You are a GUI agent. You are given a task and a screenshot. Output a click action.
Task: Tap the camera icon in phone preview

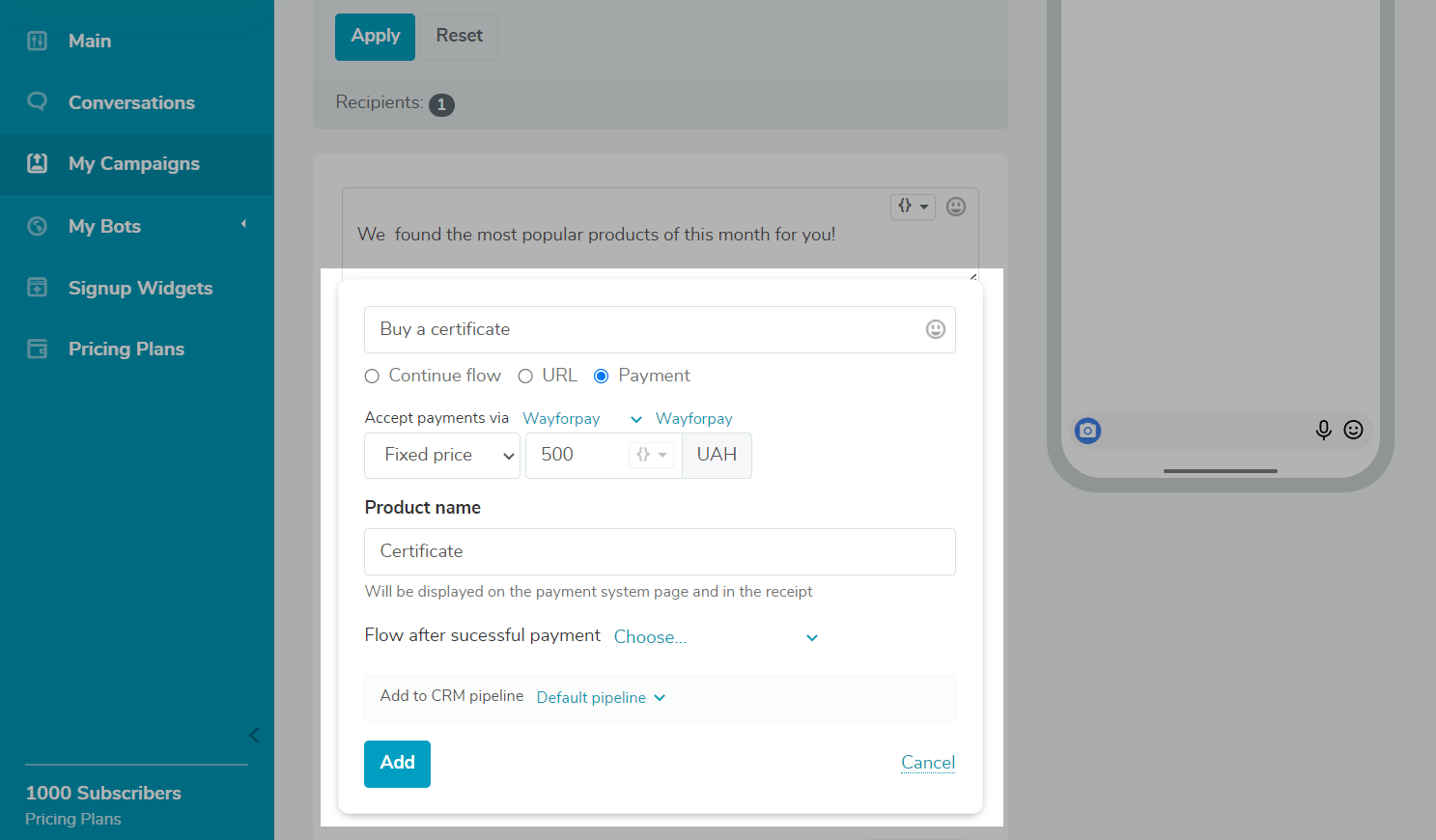point(1087,431)
